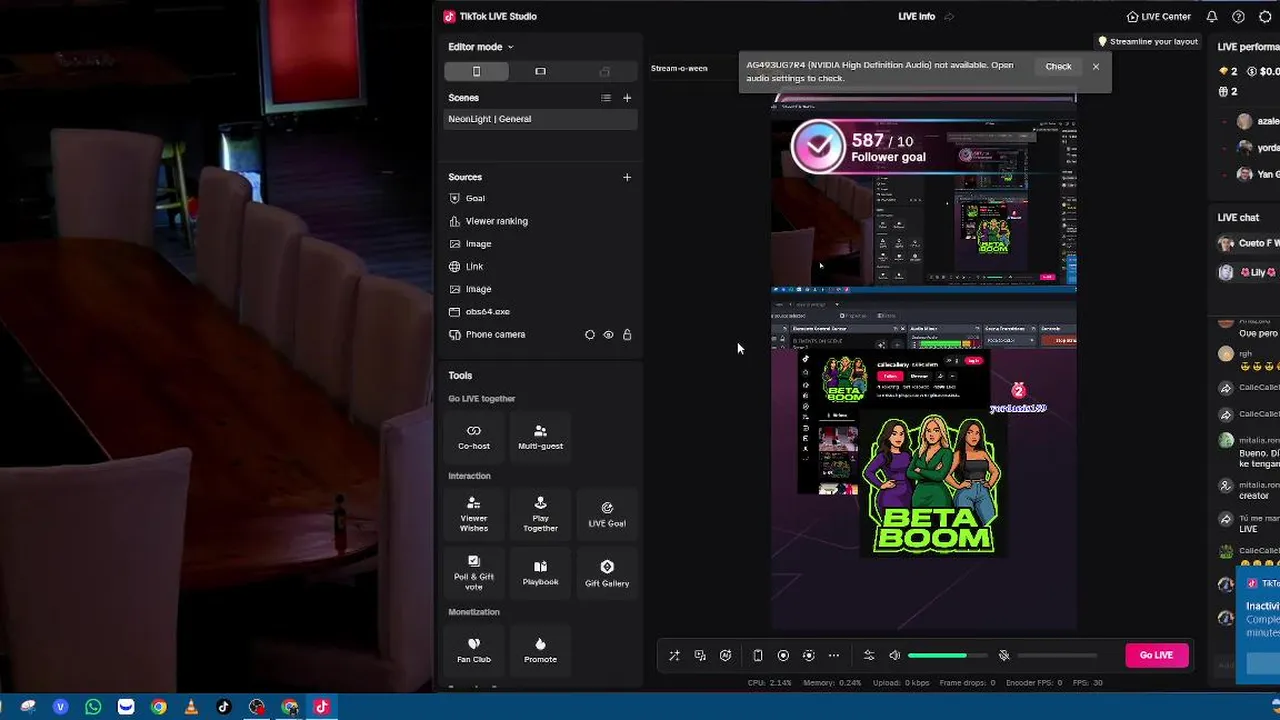
Task: Open the Editor mode dropdown
Action: click(480, 47)
